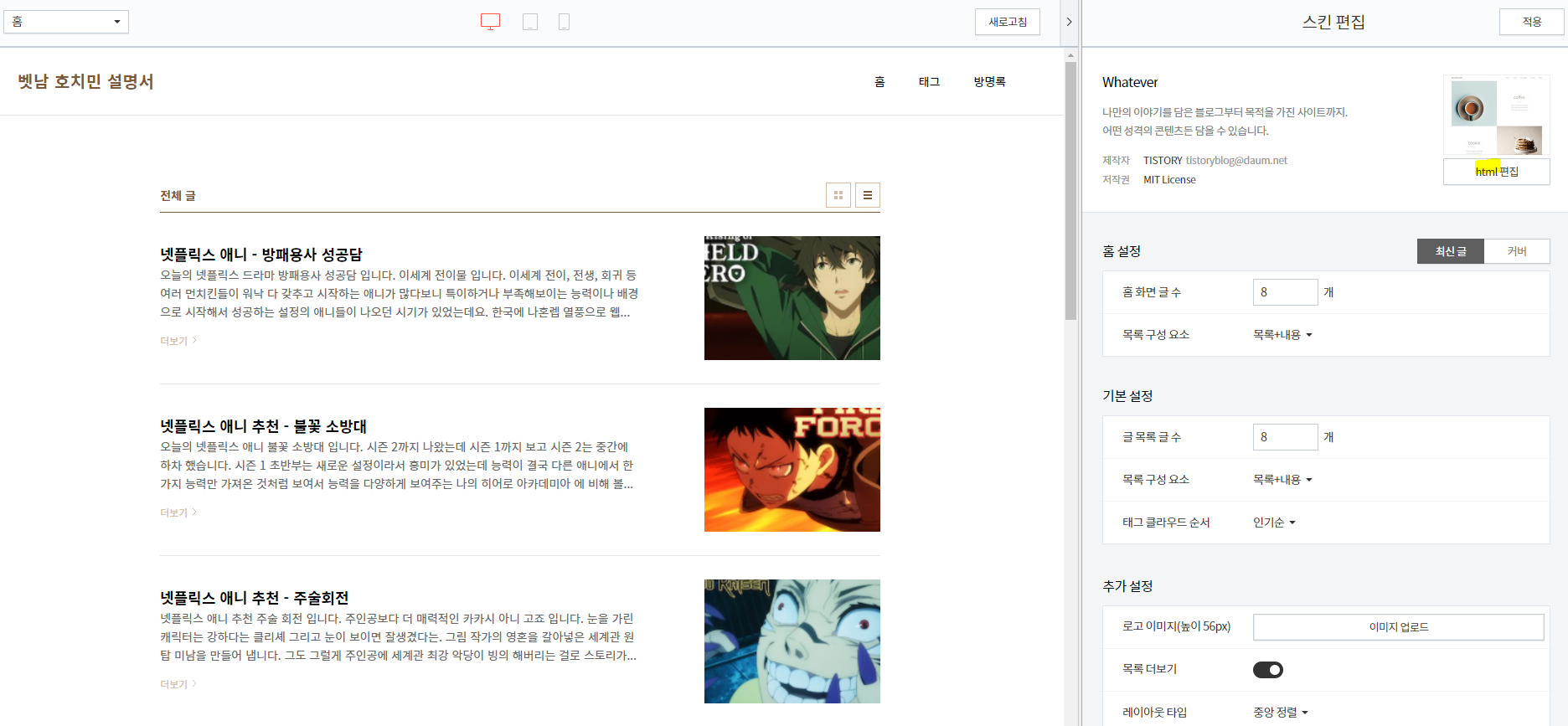
Task: Open 방패용사 성공담 post title
Action: coord(261,255)
